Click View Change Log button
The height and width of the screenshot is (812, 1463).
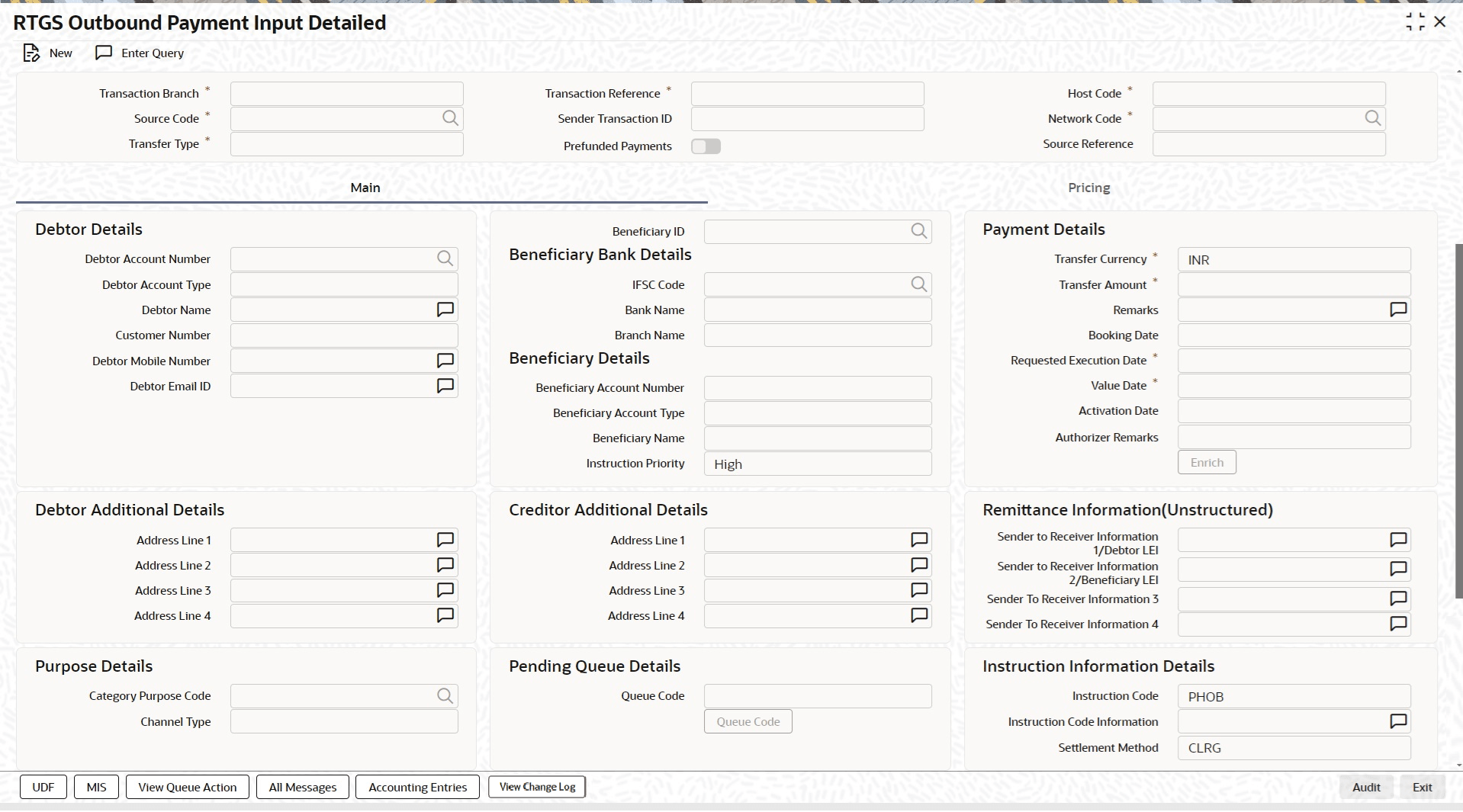tap(537, 787)
